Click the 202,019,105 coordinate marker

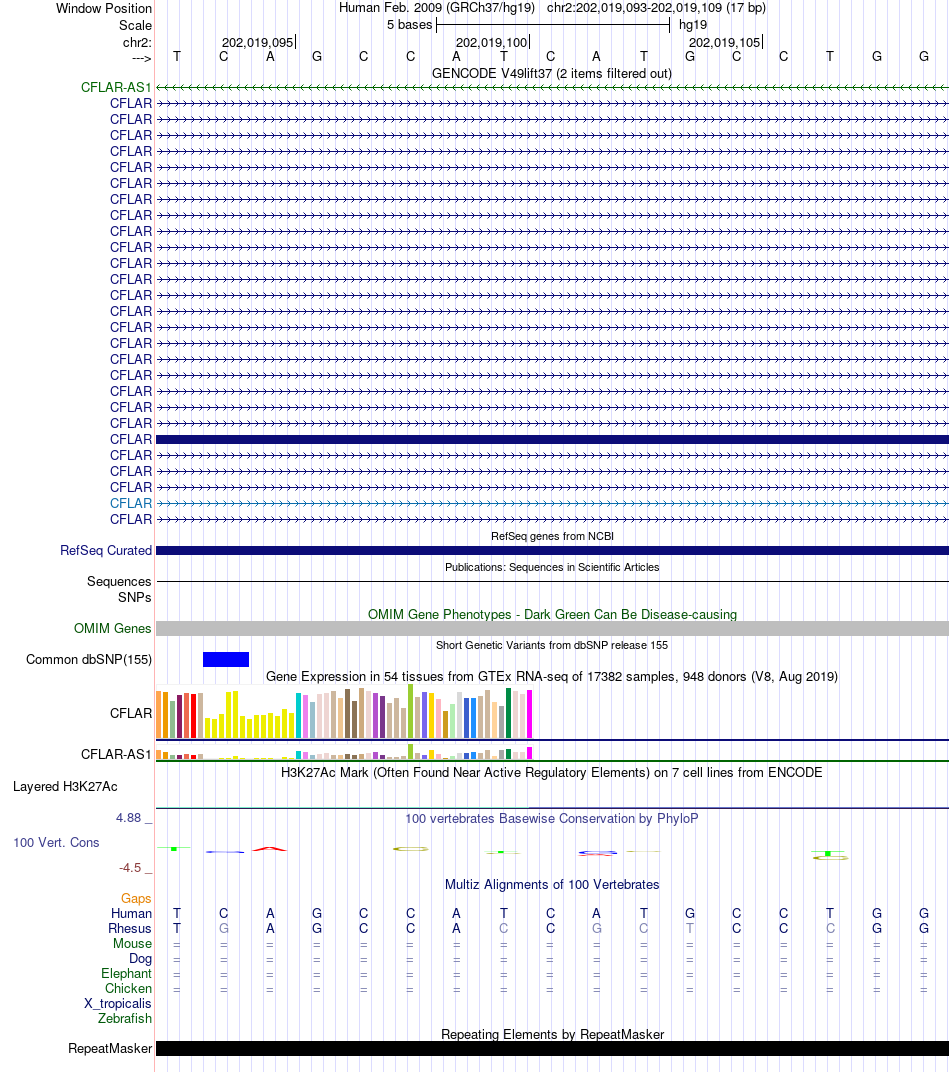pos(724,42)
